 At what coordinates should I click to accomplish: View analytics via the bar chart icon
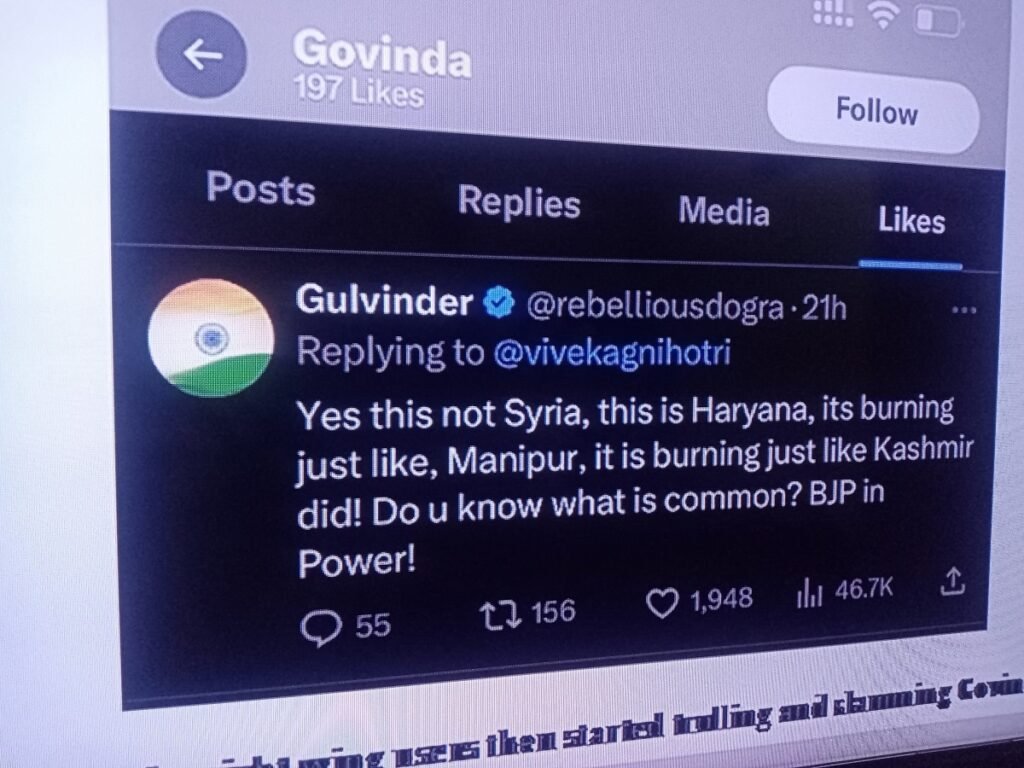[808, 592]
